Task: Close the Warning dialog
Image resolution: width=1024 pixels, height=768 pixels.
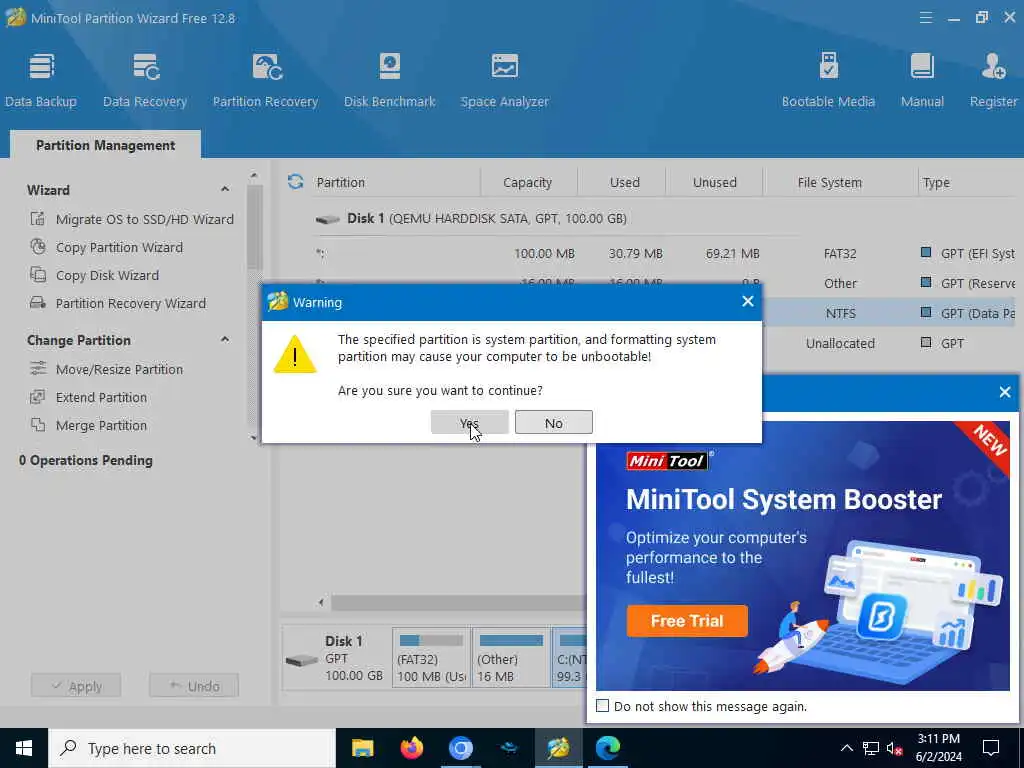Action: coord(748,302)
